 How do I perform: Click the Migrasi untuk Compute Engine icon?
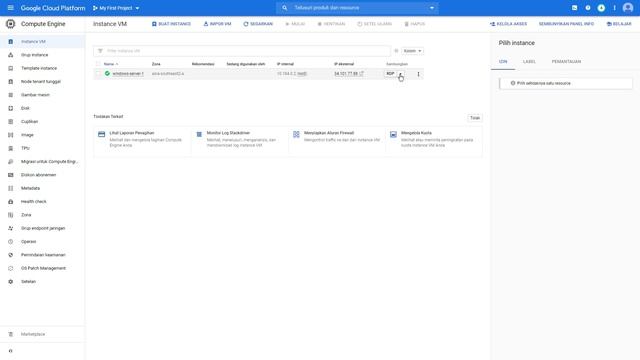coord(11,162)
